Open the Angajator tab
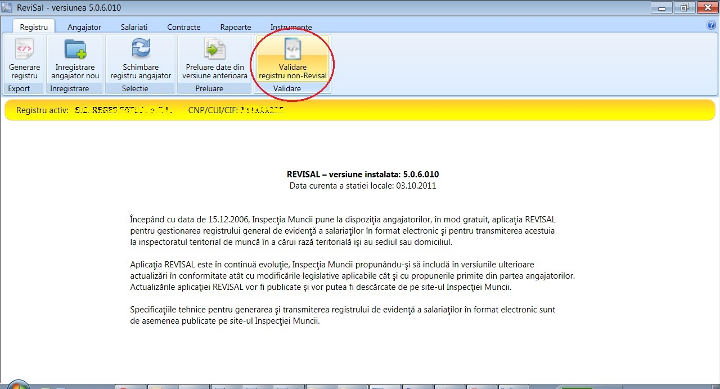 [x=84, y=27]
